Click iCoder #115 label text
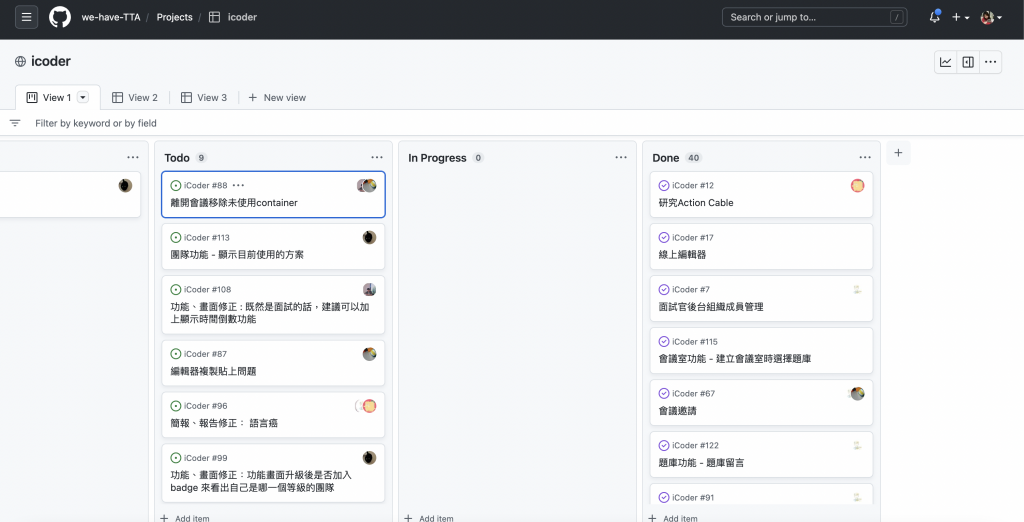1024x522 pixels. 695,342
